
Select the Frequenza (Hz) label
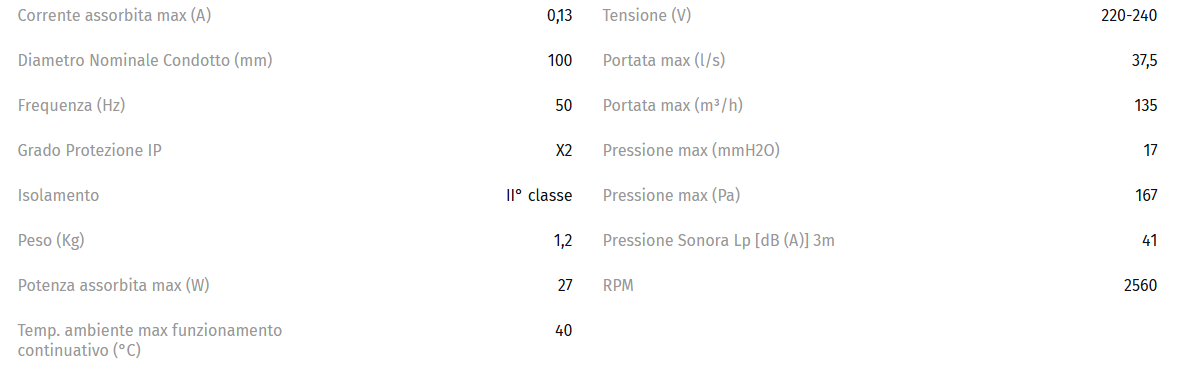click(x=71, y=106)
